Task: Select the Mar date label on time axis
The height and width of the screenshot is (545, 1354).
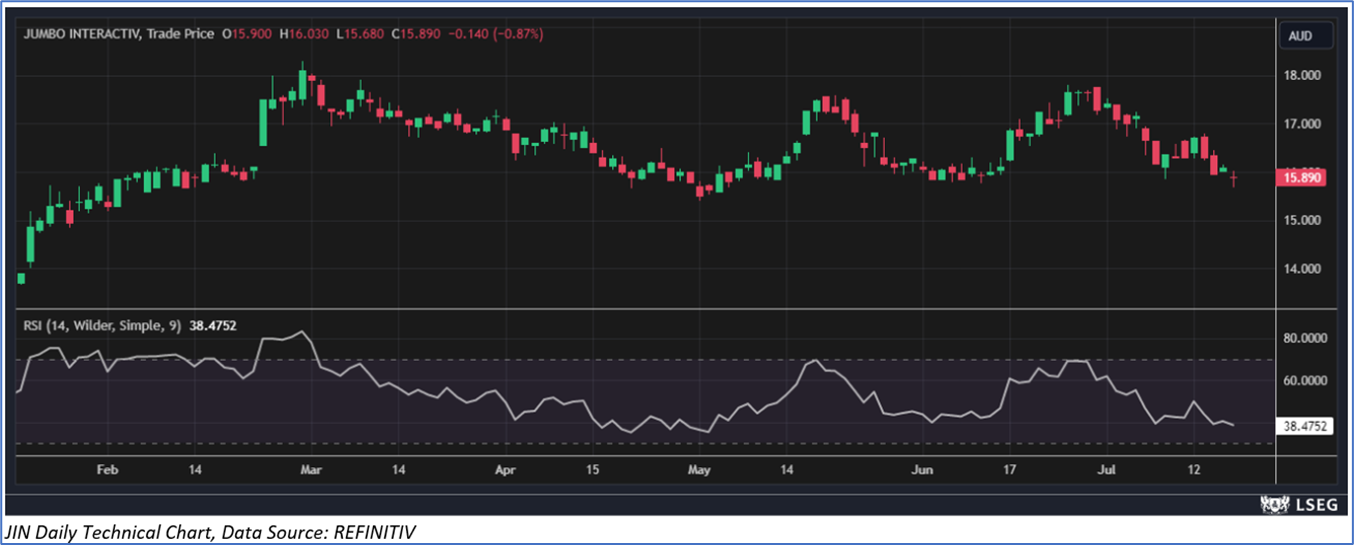Action: (x=311, y=469)
